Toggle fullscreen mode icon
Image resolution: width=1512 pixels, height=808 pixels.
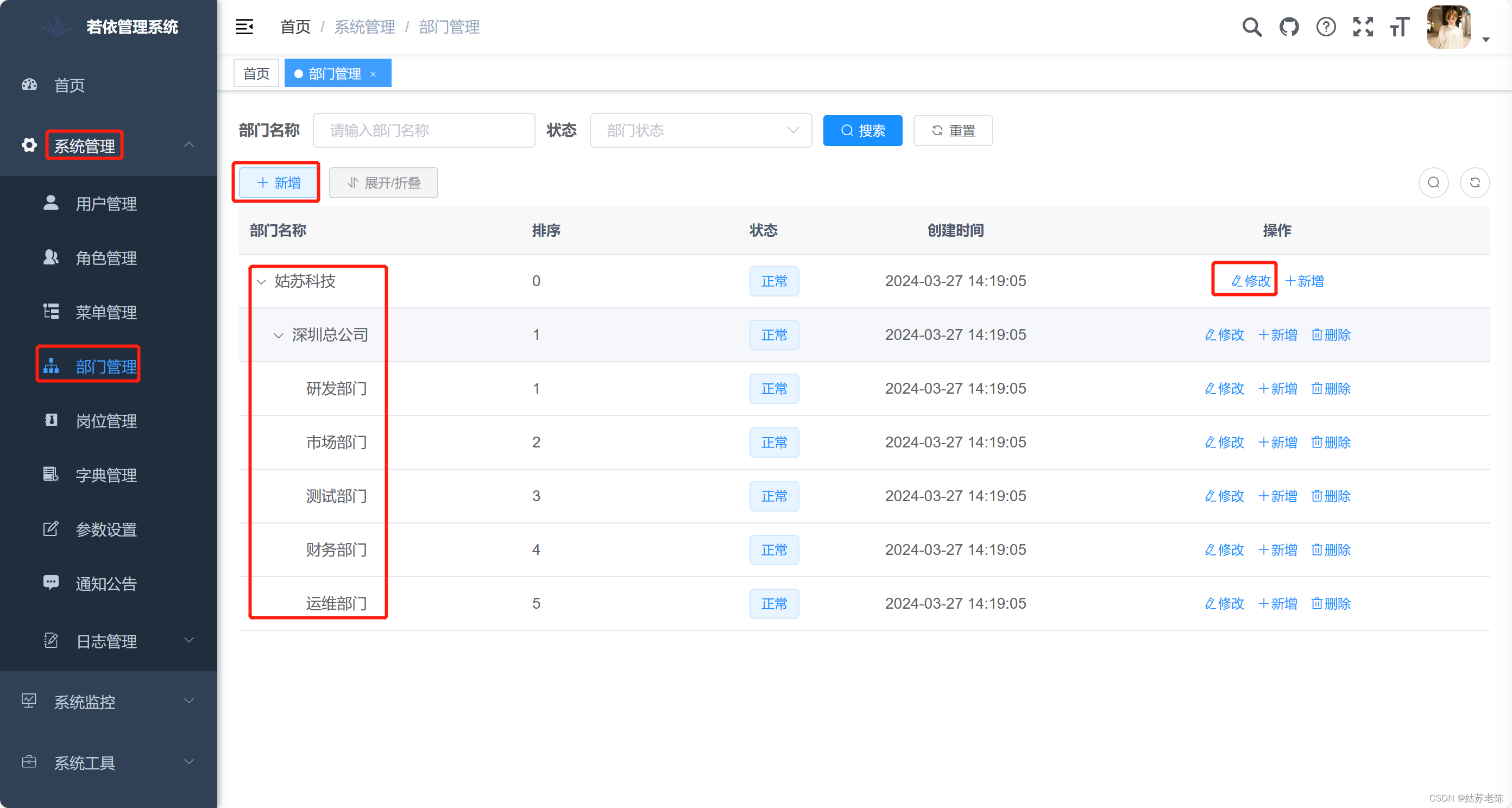coord(1363,27)
